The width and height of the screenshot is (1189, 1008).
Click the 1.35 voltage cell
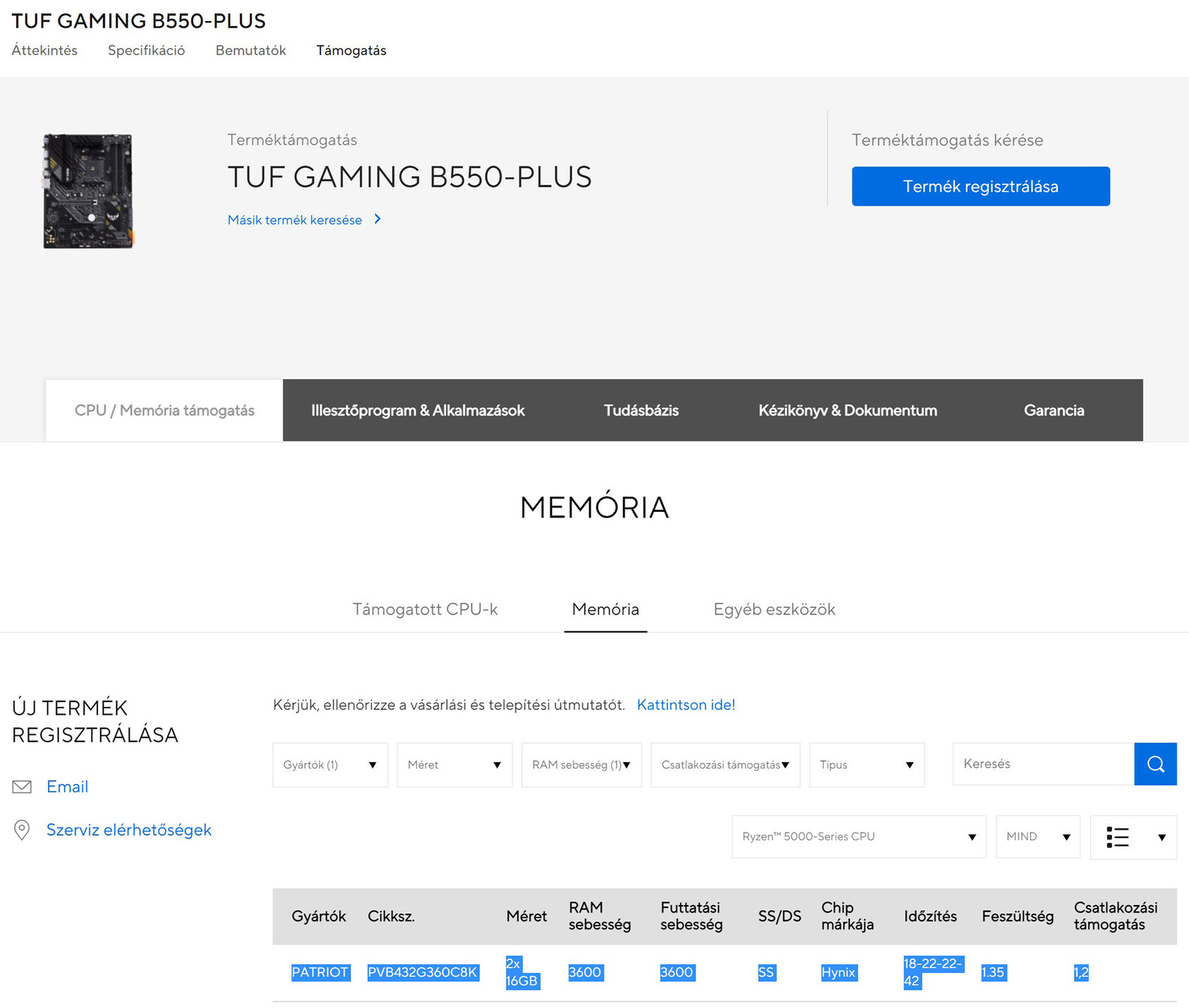click(993, 972)
